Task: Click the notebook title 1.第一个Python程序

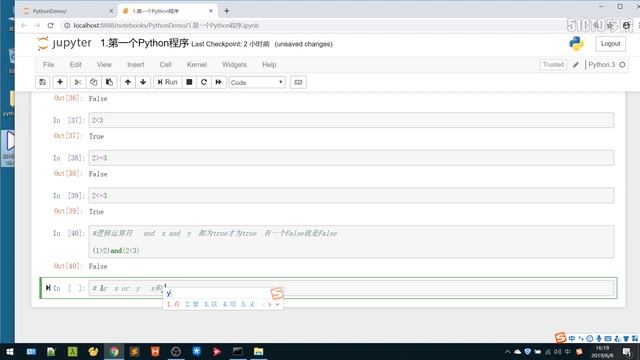Action: [x=144, y=43]
